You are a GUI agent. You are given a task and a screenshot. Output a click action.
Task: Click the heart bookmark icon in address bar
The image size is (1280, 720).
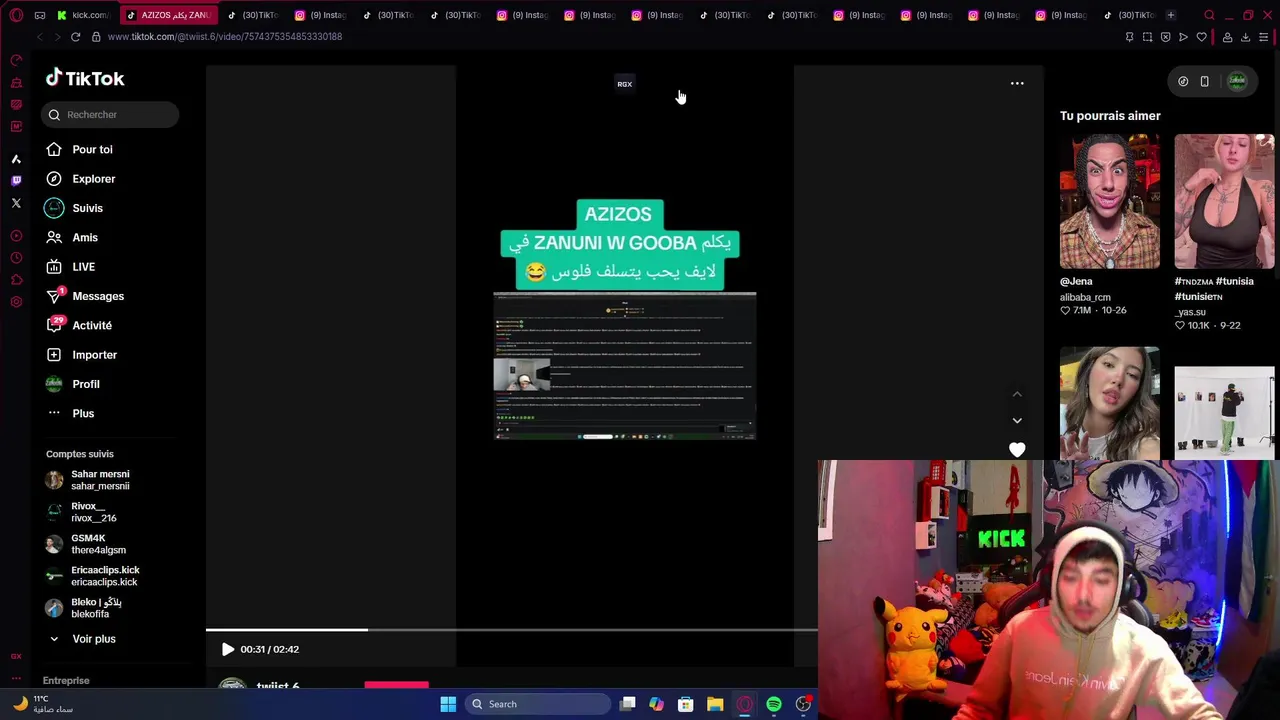(x=1201, y=37)
